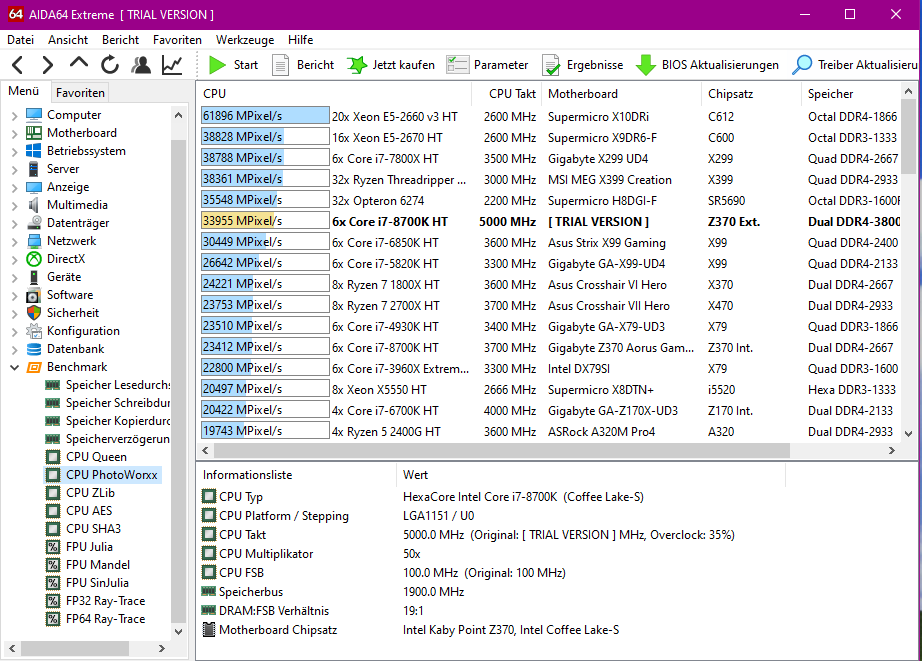Switch to the Menü sidebar tab
Image resolution: width=922 pixels, height=661 pixels.
(24, 91)
